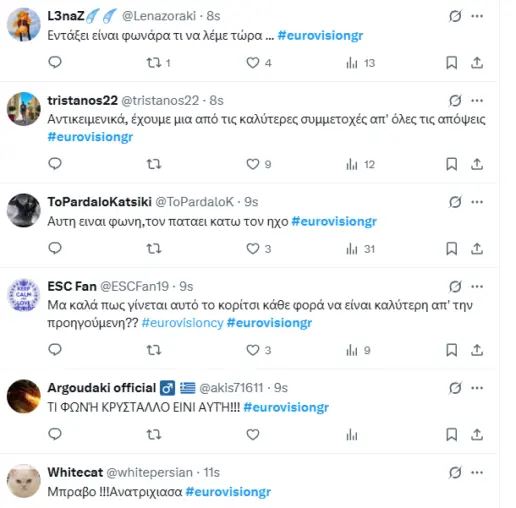Open the tristanos22 profile picture
This screenshot has height=508, width=516.
[24, 109]
